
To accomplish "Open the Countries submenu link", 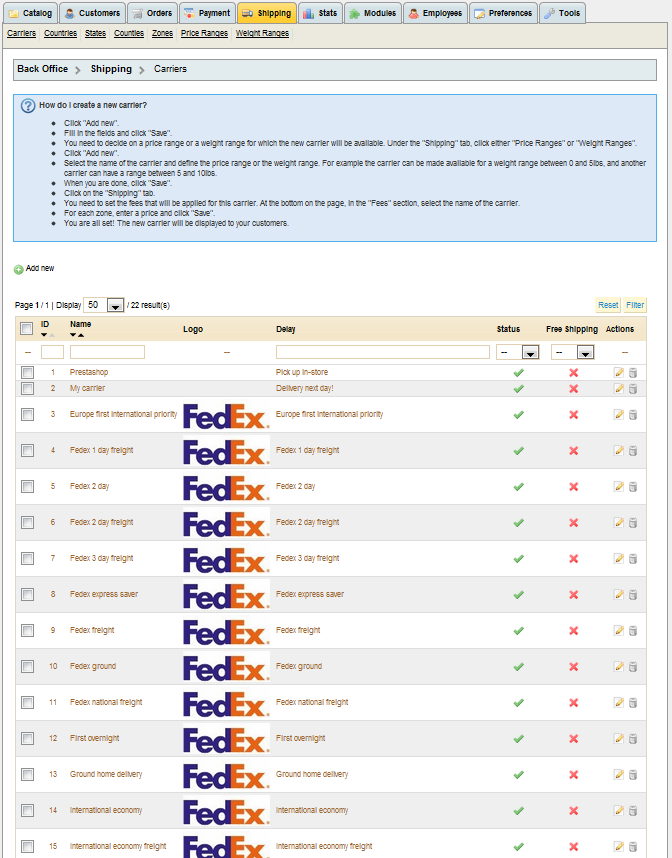I will (x=60, y=33).
